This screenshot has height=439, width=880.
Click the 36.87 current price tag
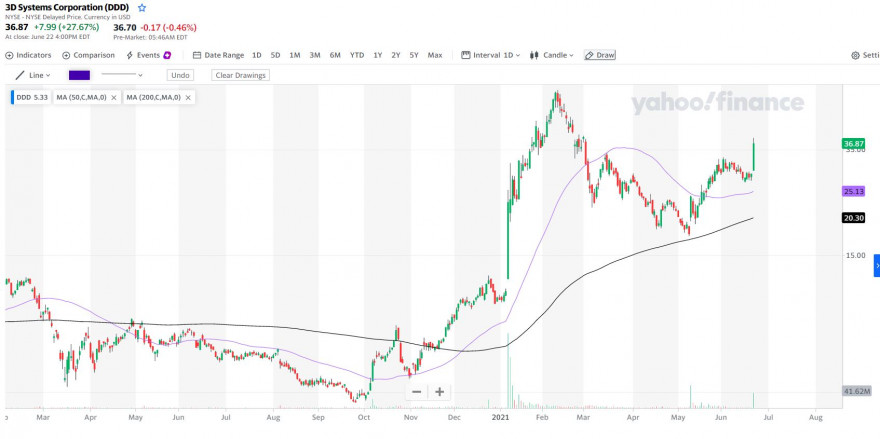[x=854, y=144]
